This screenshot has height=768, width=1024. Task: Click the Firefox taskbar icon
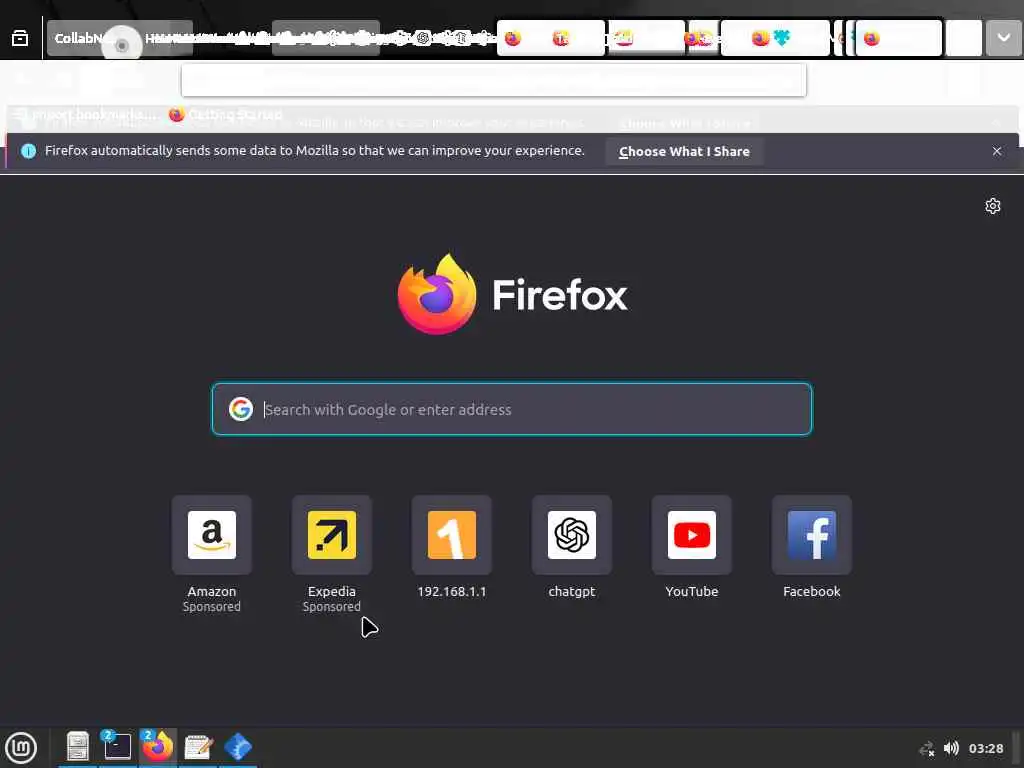point(157,746)
